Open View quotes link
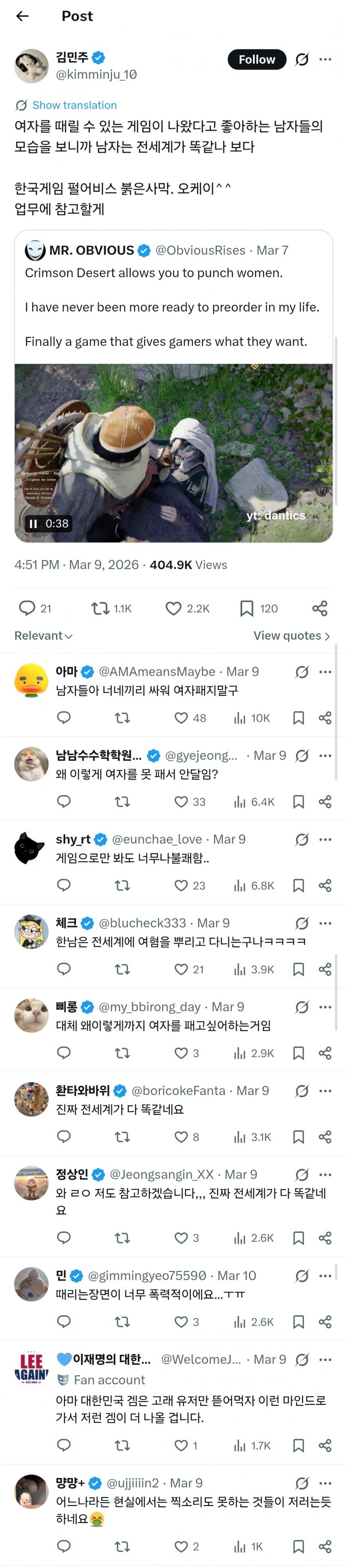 click(291, 636)
